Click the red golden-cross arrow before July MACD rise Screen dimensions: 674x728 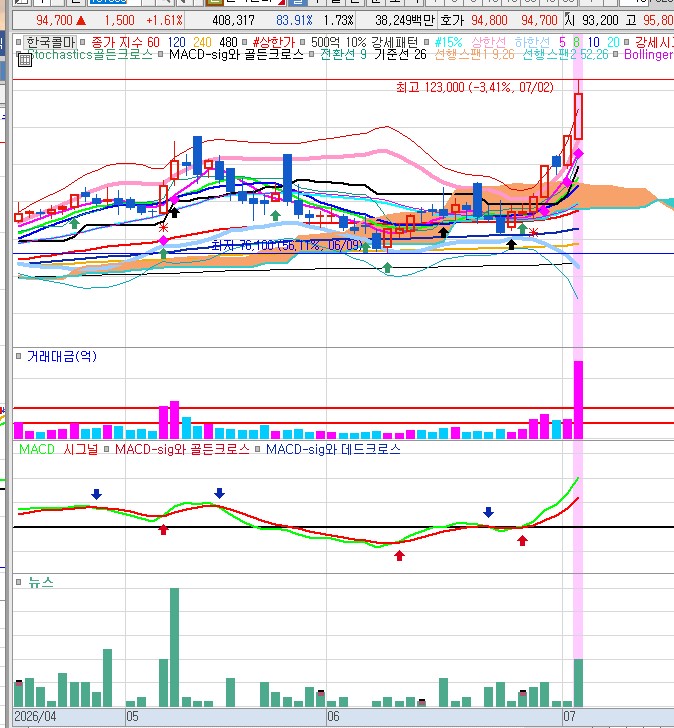click(x=522, y=540)
